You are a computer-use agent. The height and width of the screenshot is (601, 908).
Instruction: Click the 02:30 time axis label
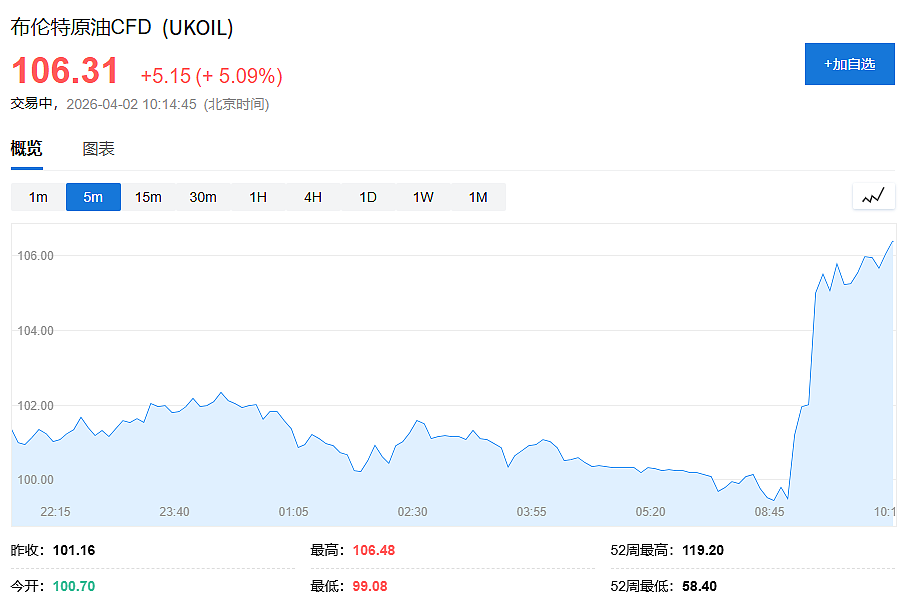pyautogui.click(x=412, y=512)
